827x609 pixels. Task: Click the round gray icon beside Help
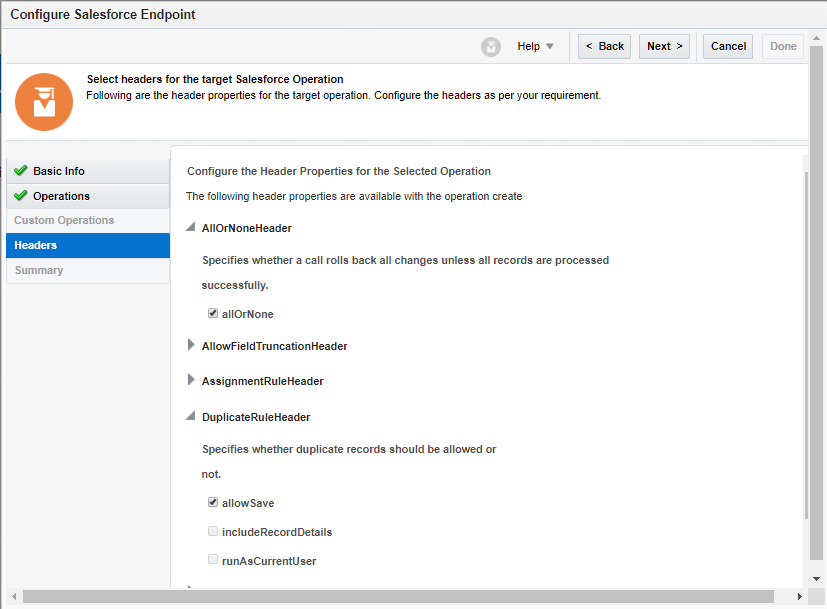click(491, 47)
